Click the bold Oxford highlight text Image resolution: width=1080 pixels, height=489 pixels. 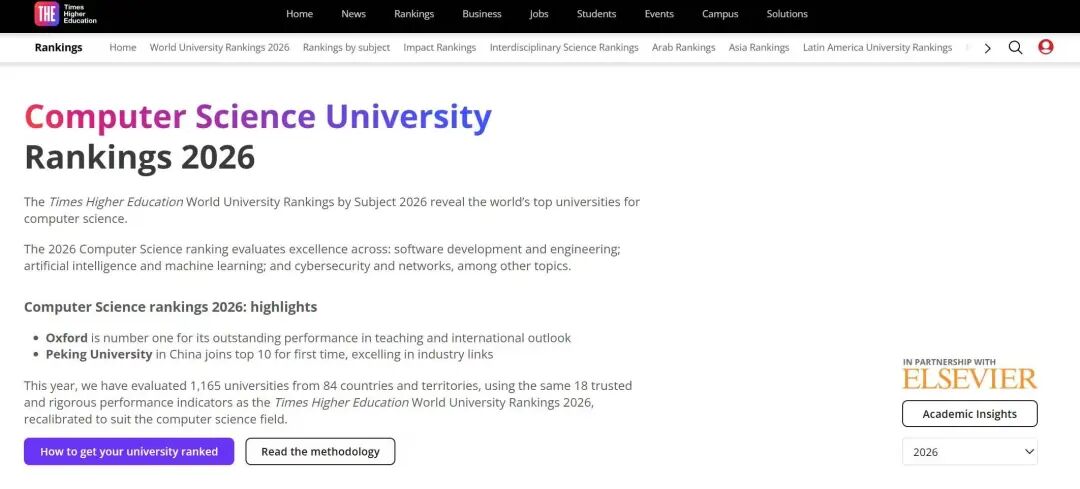67,338
